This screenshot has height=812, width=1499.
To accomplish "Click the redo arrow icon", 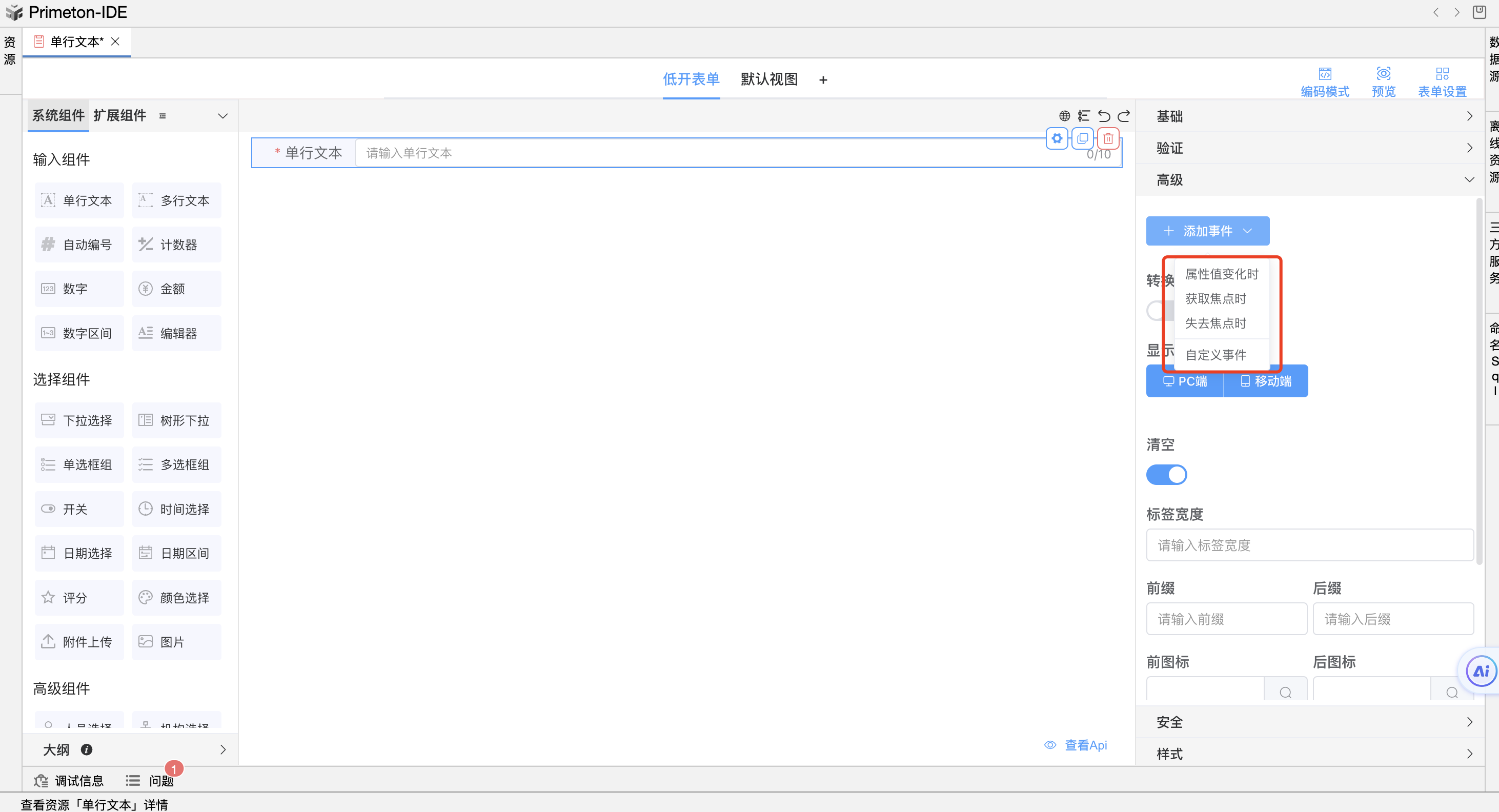I will coord(1124,116).
